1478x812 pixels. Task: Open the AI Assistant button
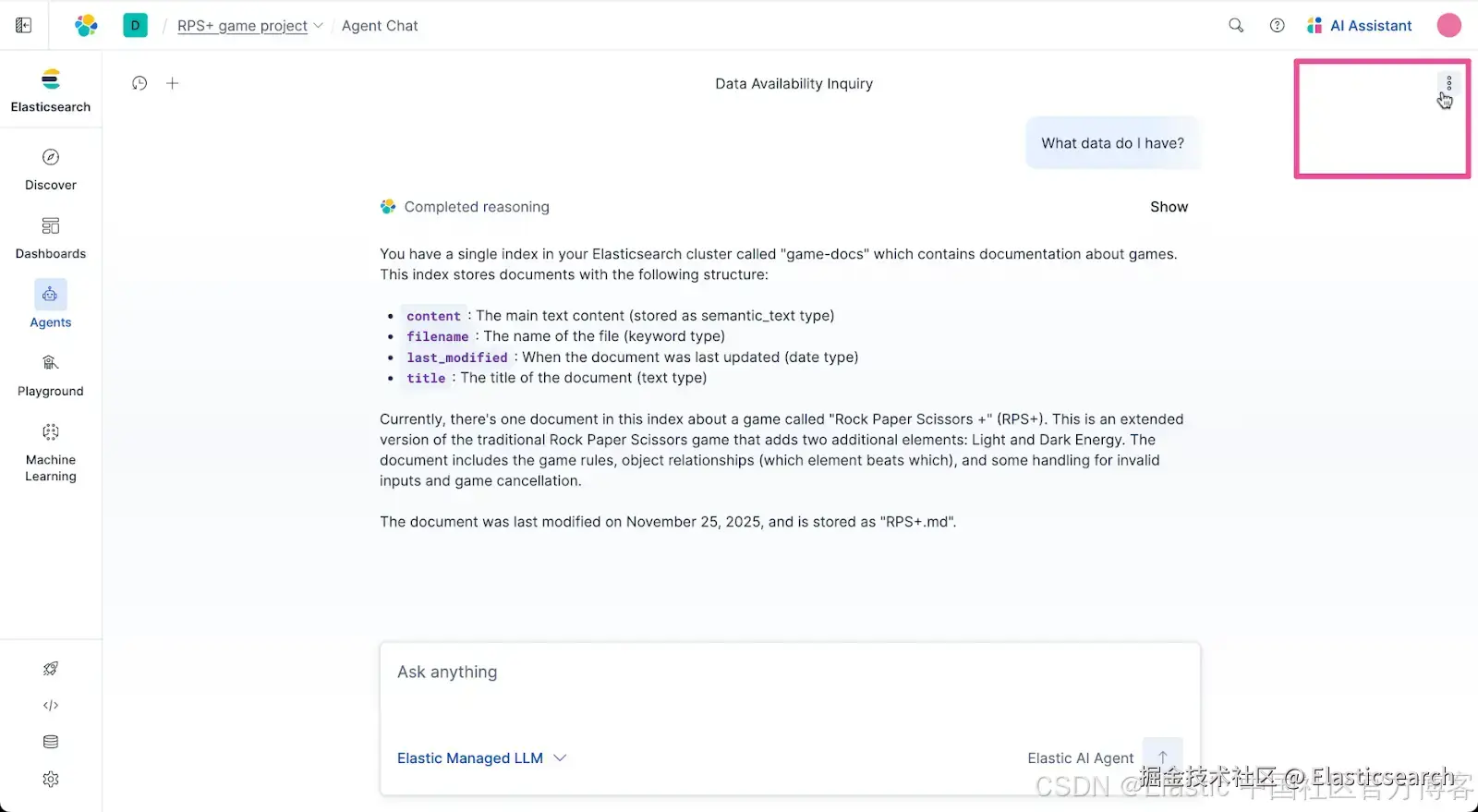coord(1360,26)
